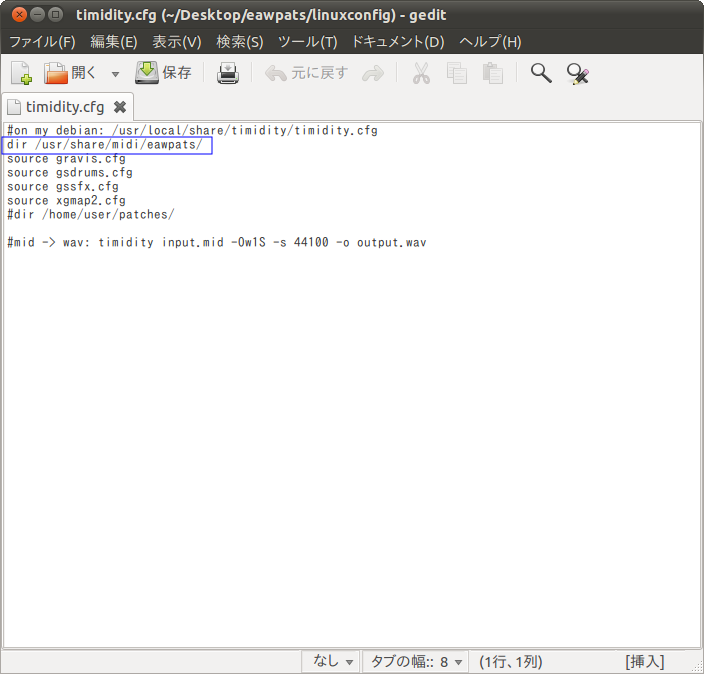Undo with the 元に戻す button
704x674 pixels.
(307, 73)
